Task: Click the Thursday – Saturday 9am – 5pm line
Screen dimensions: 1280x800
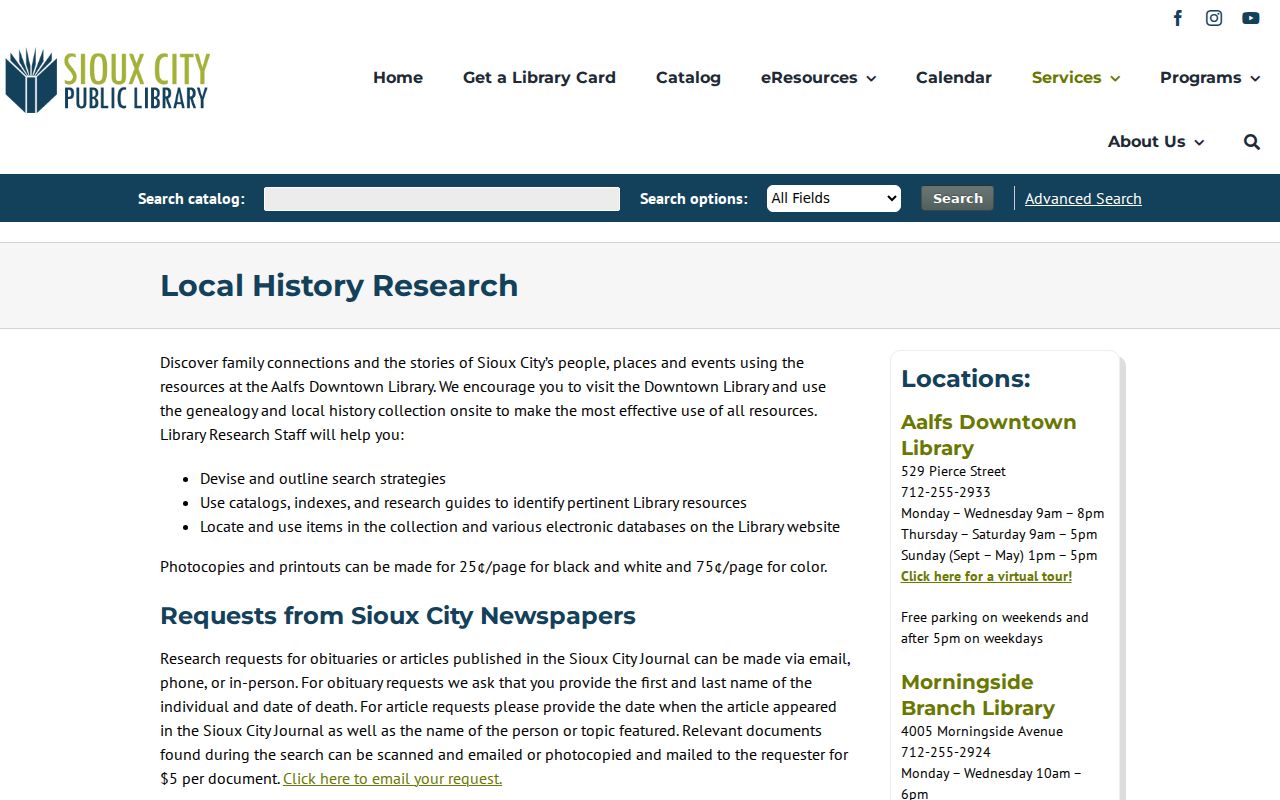Action: [999, 534]
